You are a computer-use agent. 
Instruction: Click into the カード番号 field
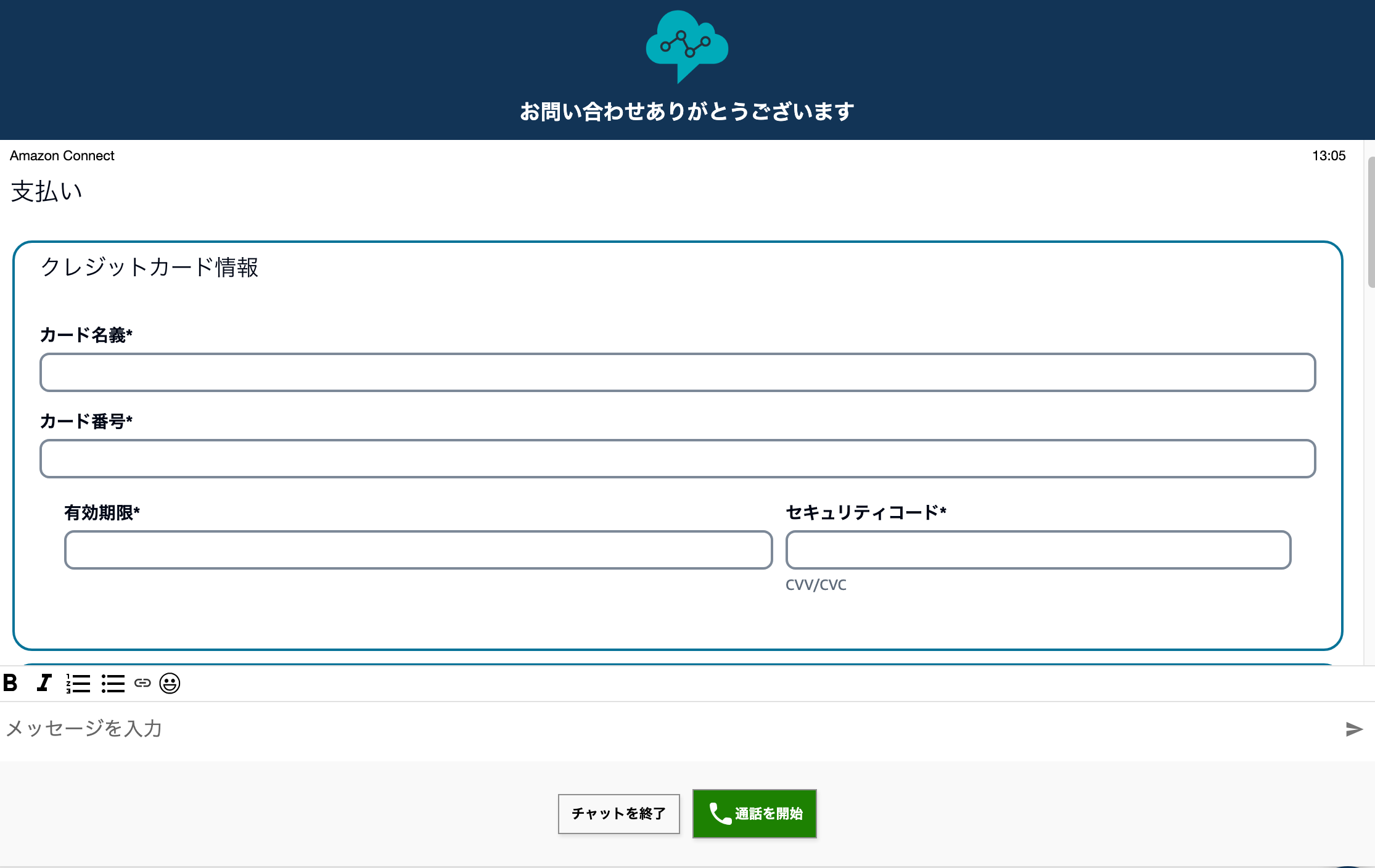pos(677,459)
